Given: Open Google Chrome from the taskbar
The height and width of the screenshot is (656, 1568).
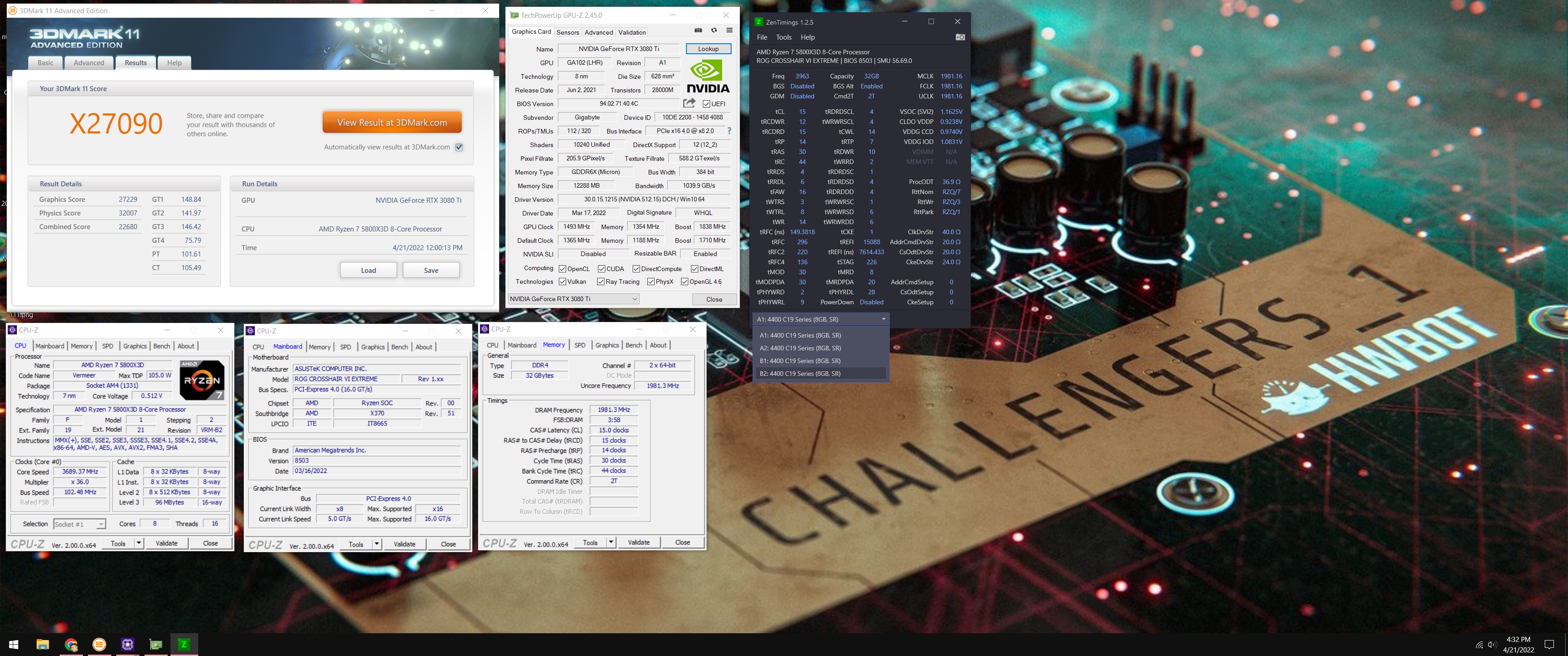Looking at the screenshot, I should tap(71, 644).
